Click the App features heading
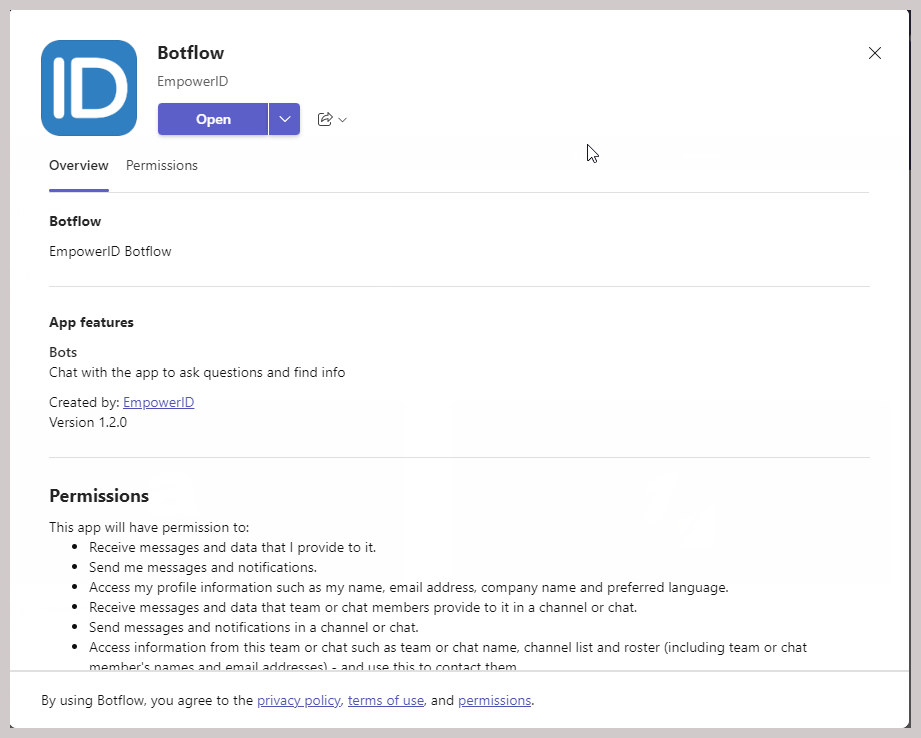 pos(91,322)
